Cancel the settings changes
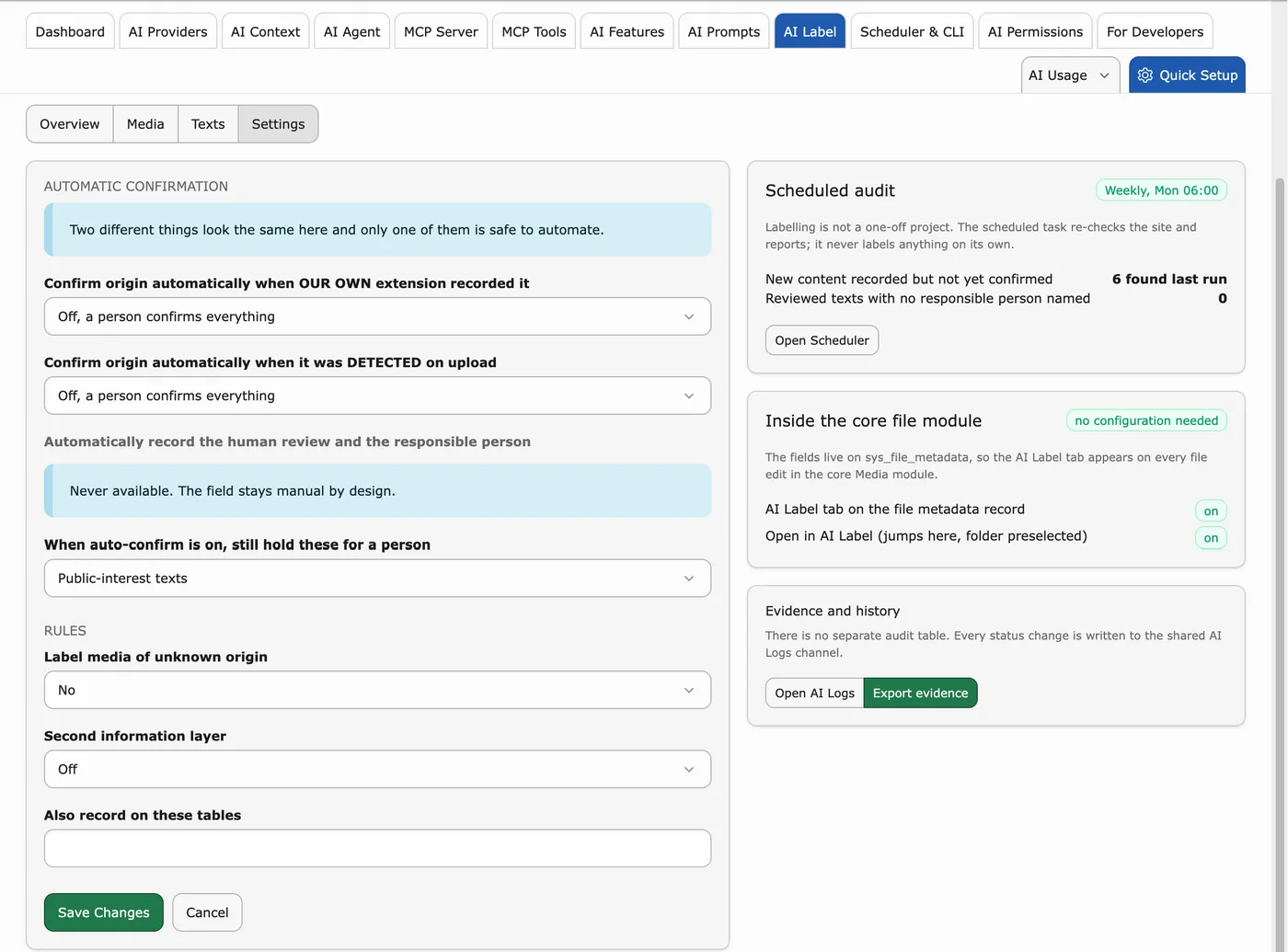Image resolution: width=1288 pixels, height=952 pixels. point(207,912)
